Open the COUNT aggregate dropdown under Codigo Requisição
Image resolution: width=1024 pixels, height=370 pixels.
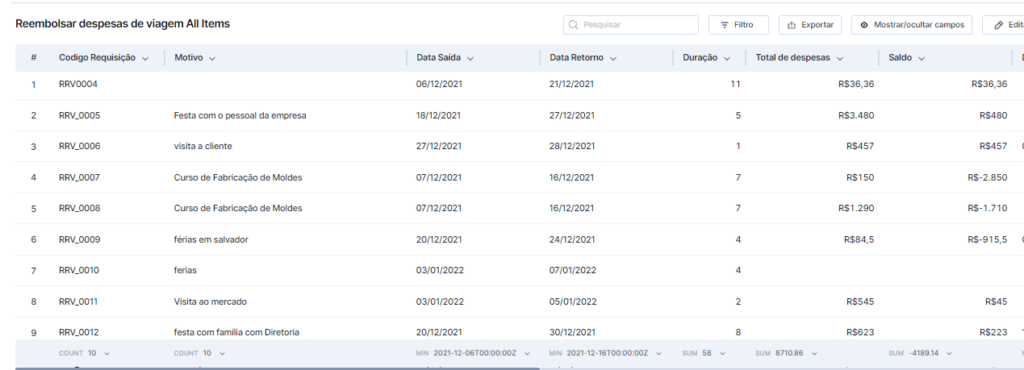click(107, 353)
